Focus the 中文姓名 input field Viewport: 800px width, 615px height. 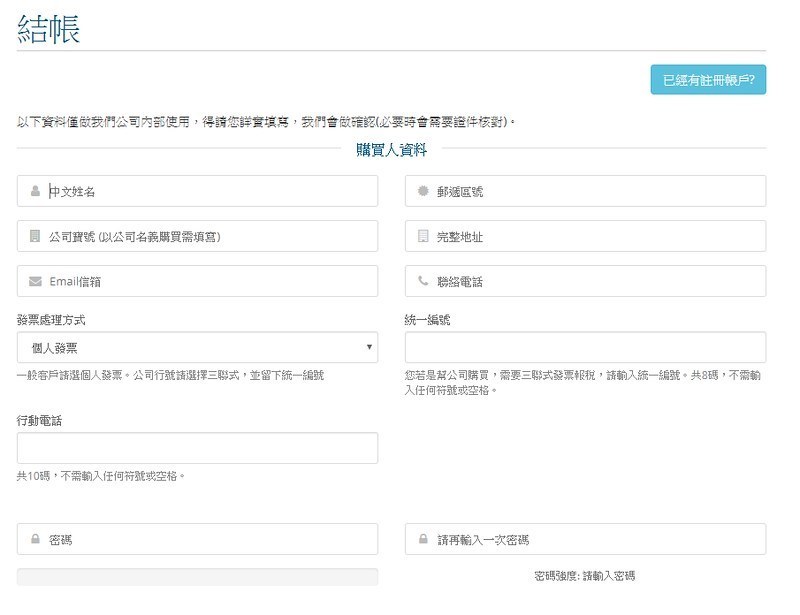point(210,191)
